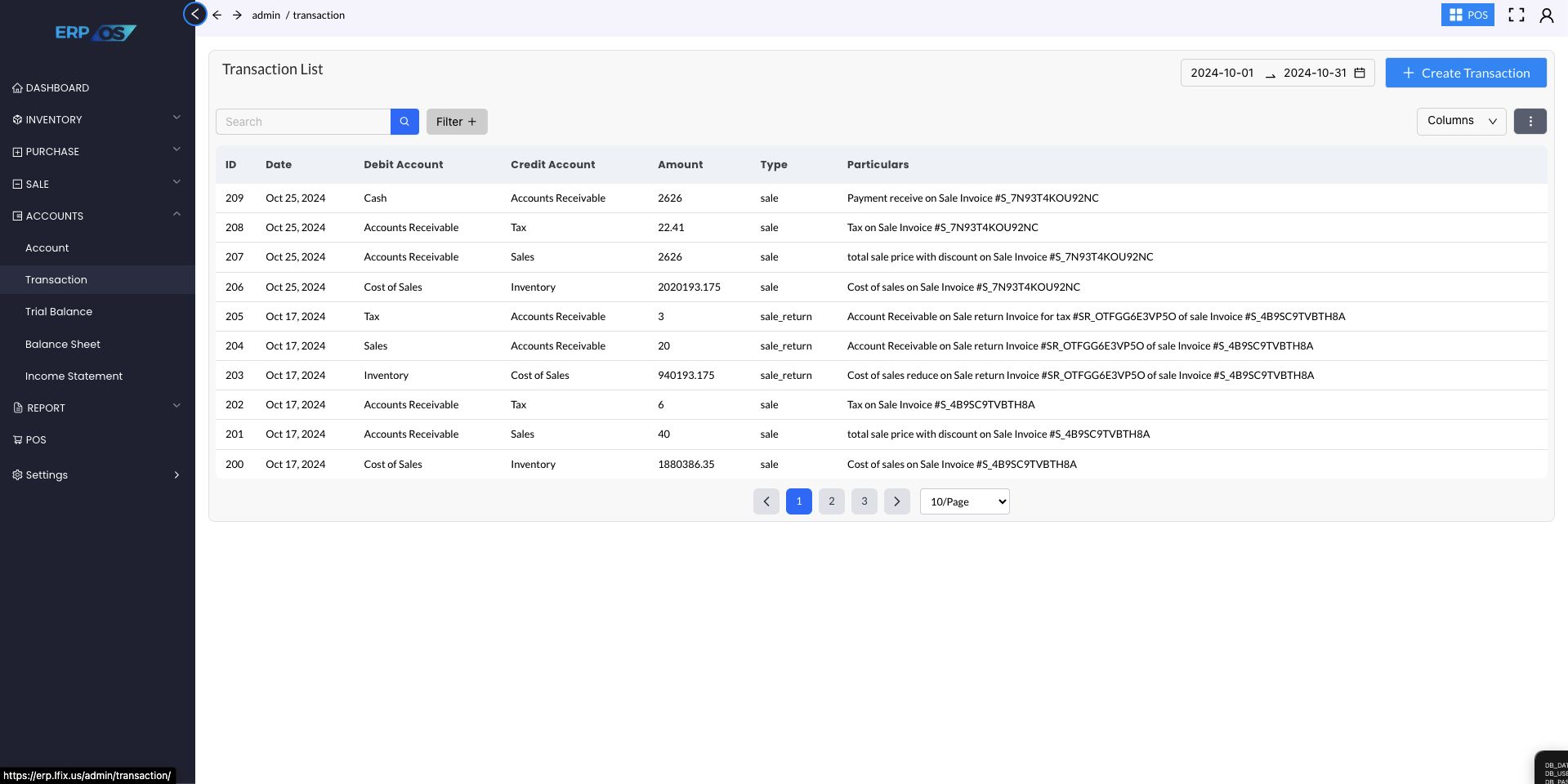Screen dimensions: 1568x784
Task: Click 'Tax on Sale Invoice #S_4B9SC9TVBTH8A' text
Action: point(941,404)
